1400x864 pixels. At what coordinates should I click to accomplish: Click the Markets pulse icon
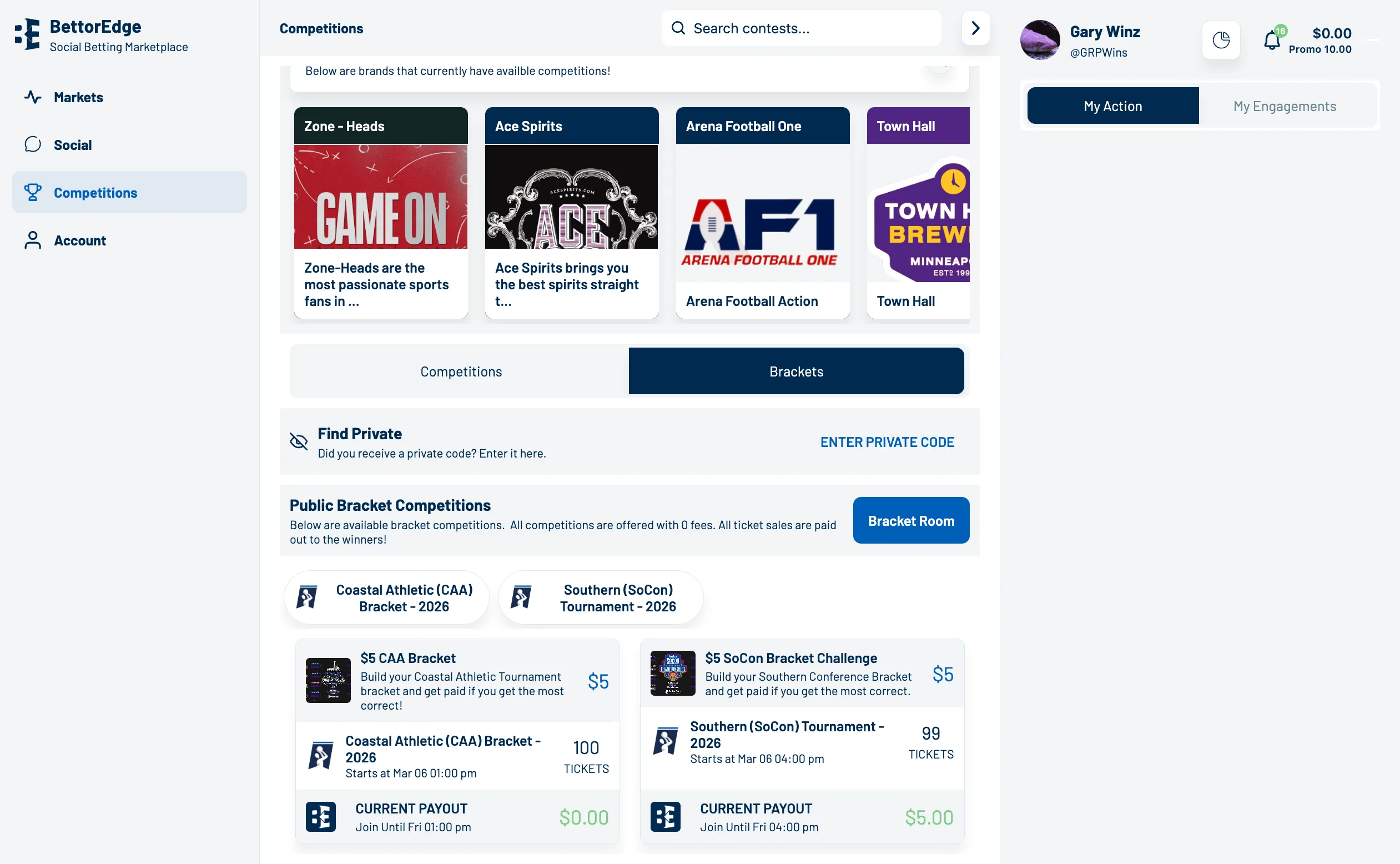(33, 97)
